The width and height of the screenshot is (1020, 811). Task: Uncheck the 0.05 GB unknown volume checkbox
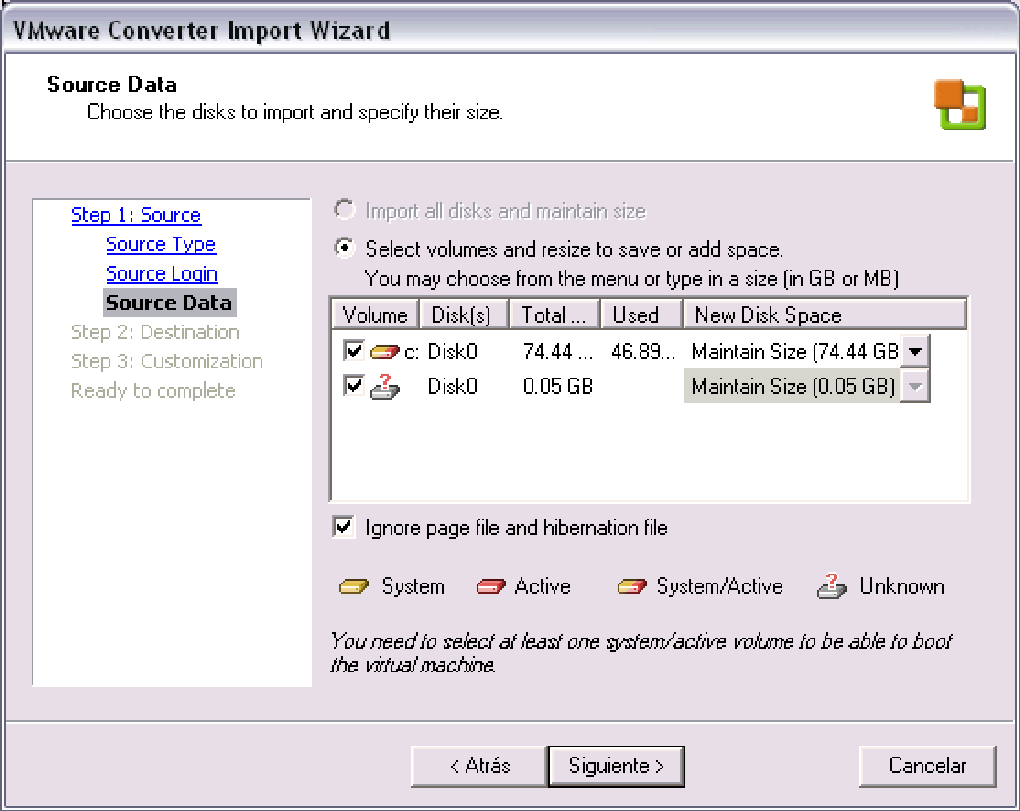click(354, 386)
